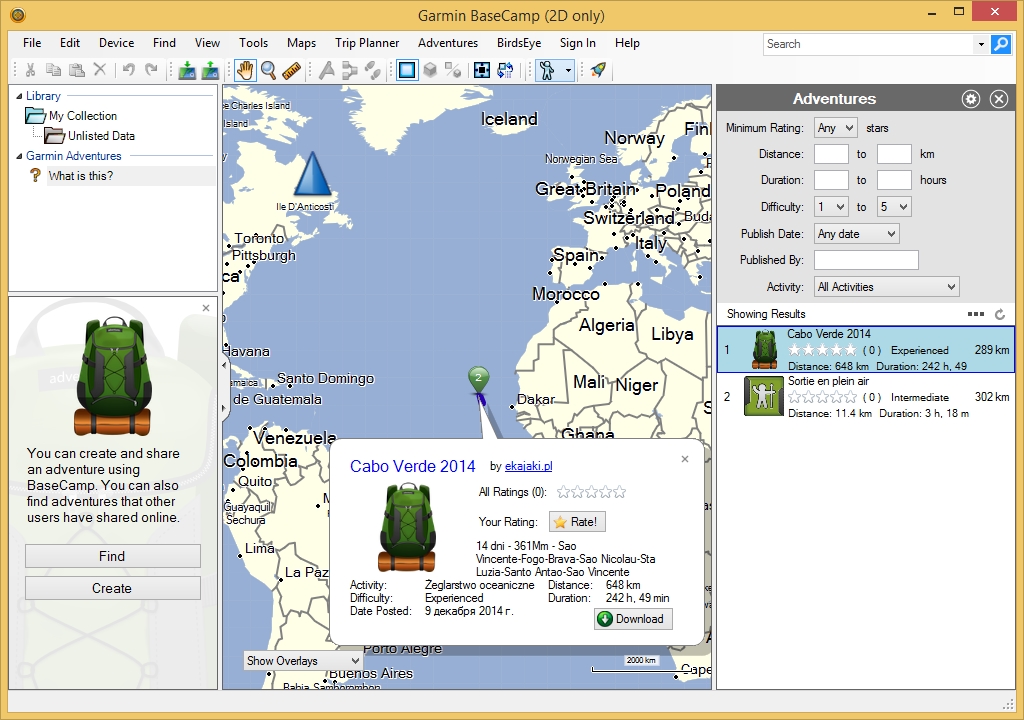Viewport: 1024px width, 720px height.
Task: Open the Sign In menu
Action: (x=577, y=42)
